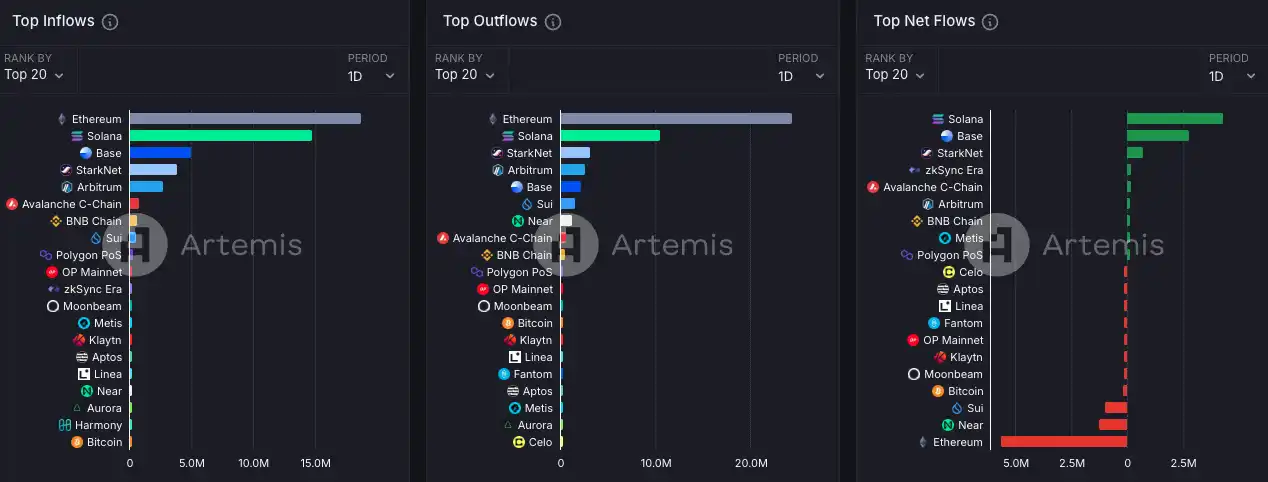
Task: Click the info icon beside Top Net Flows
Action: pyautogui.click(x=991, y=22)
